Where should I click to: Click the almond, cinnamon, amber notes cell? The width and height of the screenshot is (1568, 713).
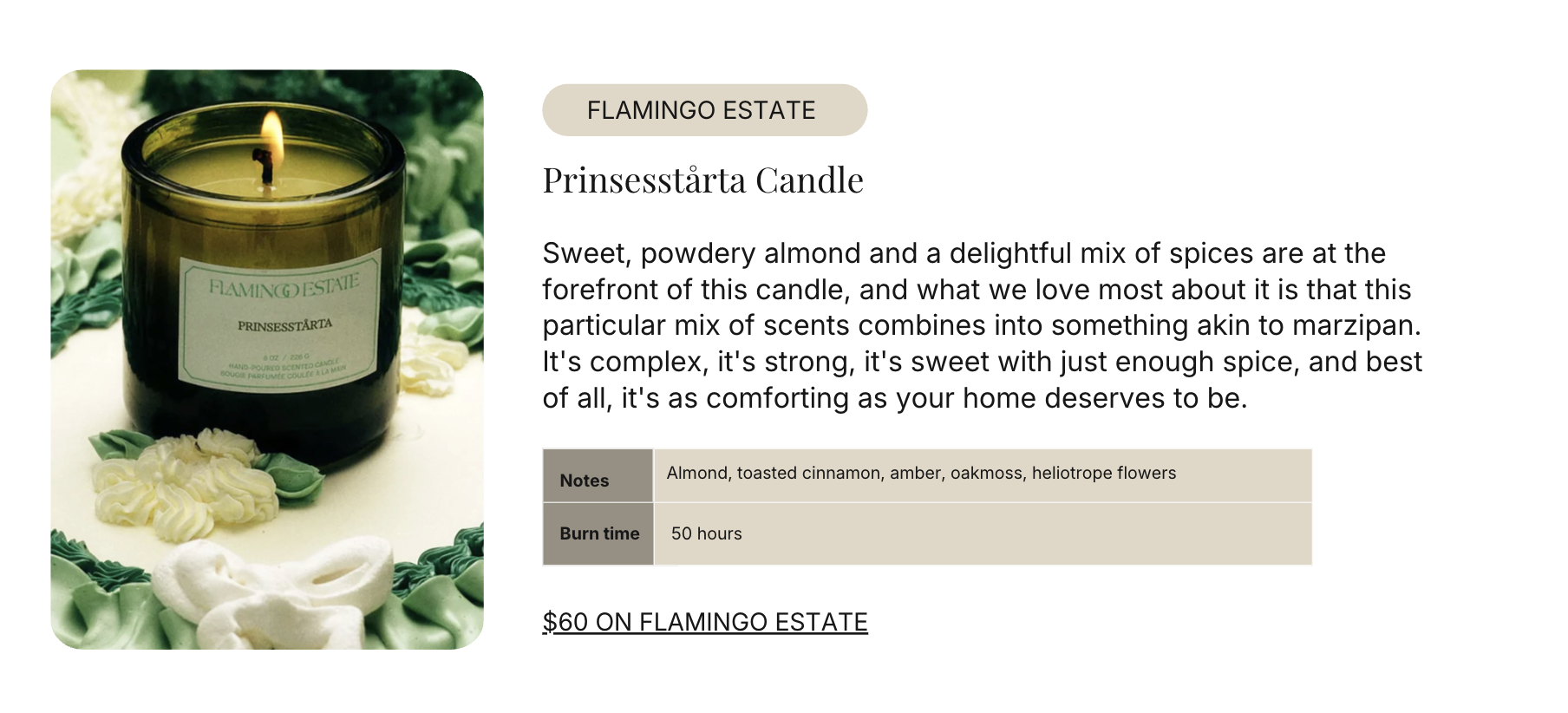tap(983, 475)
